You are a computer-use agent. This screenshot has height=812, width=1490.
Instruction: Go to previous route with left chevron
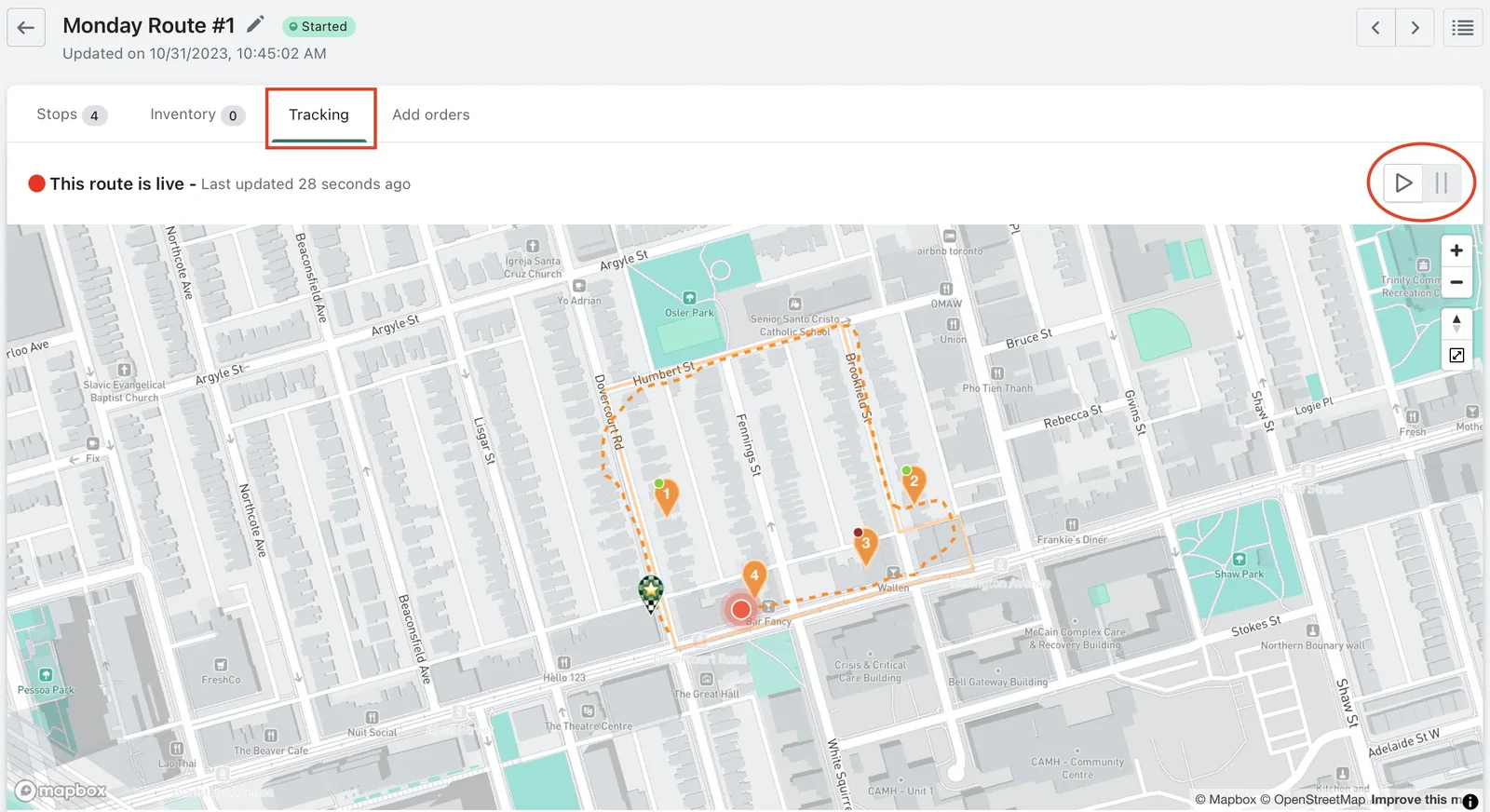click(x=1375, y=27)
